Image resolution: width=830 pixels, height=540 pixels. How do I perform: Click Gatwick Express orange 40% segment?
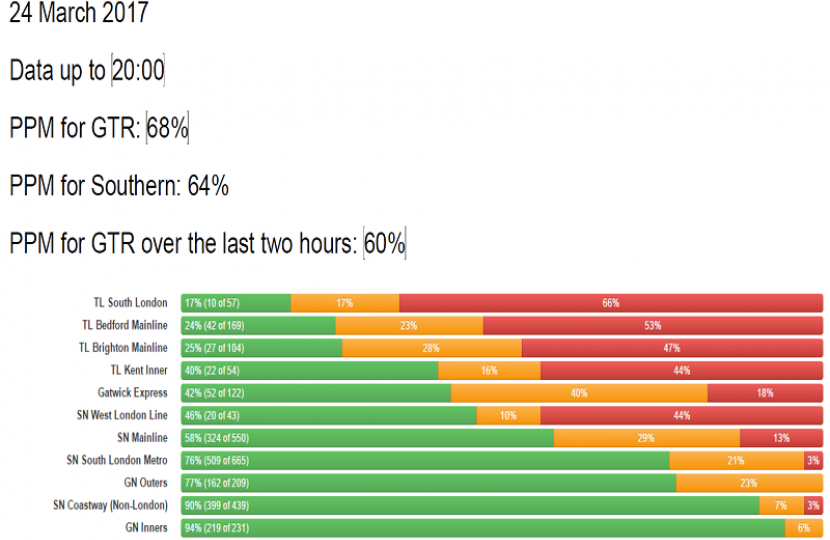(579, 393)
